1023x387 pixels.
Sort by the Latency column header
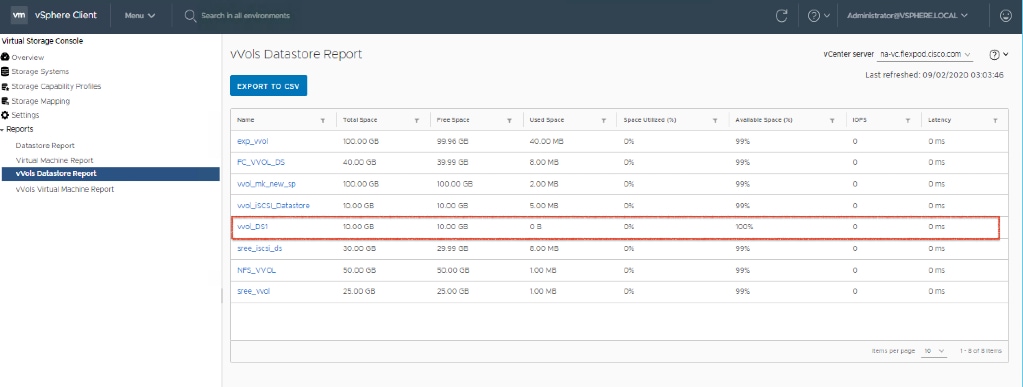pyautogui.click(x=939, y=121)
